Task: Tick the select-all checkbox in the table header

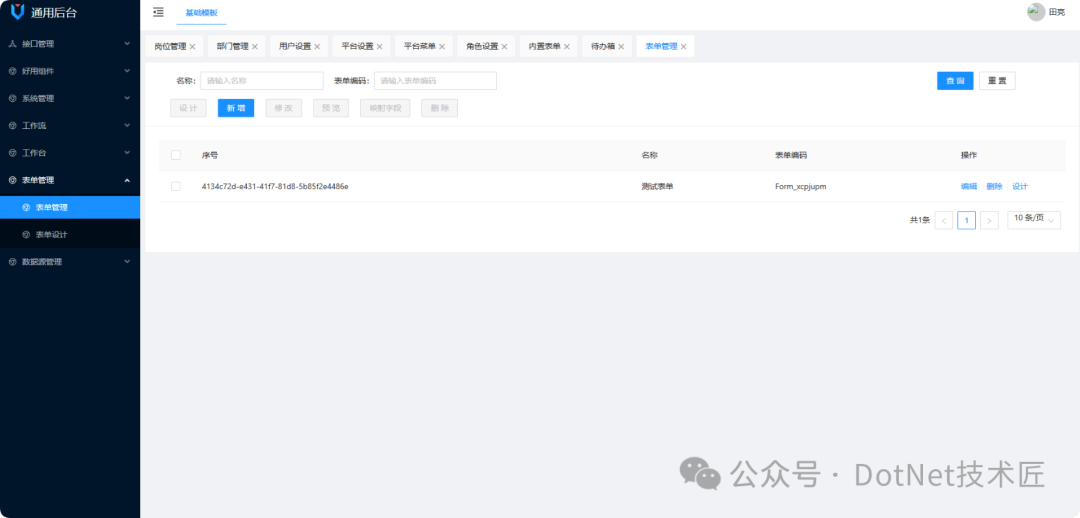Action: tap(176, 155)
